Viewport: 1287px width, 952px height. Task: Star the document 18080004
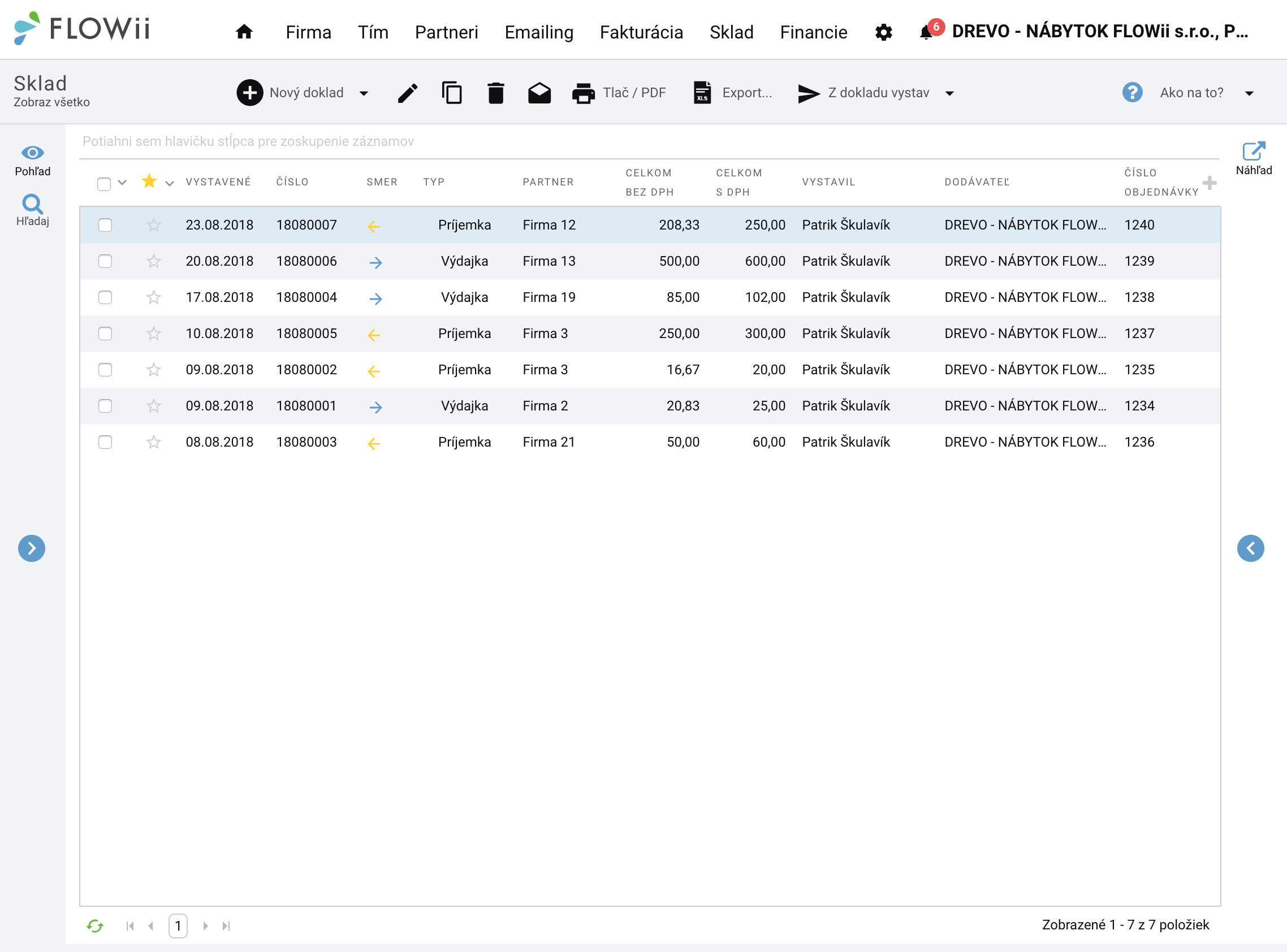tap(153, 297)
